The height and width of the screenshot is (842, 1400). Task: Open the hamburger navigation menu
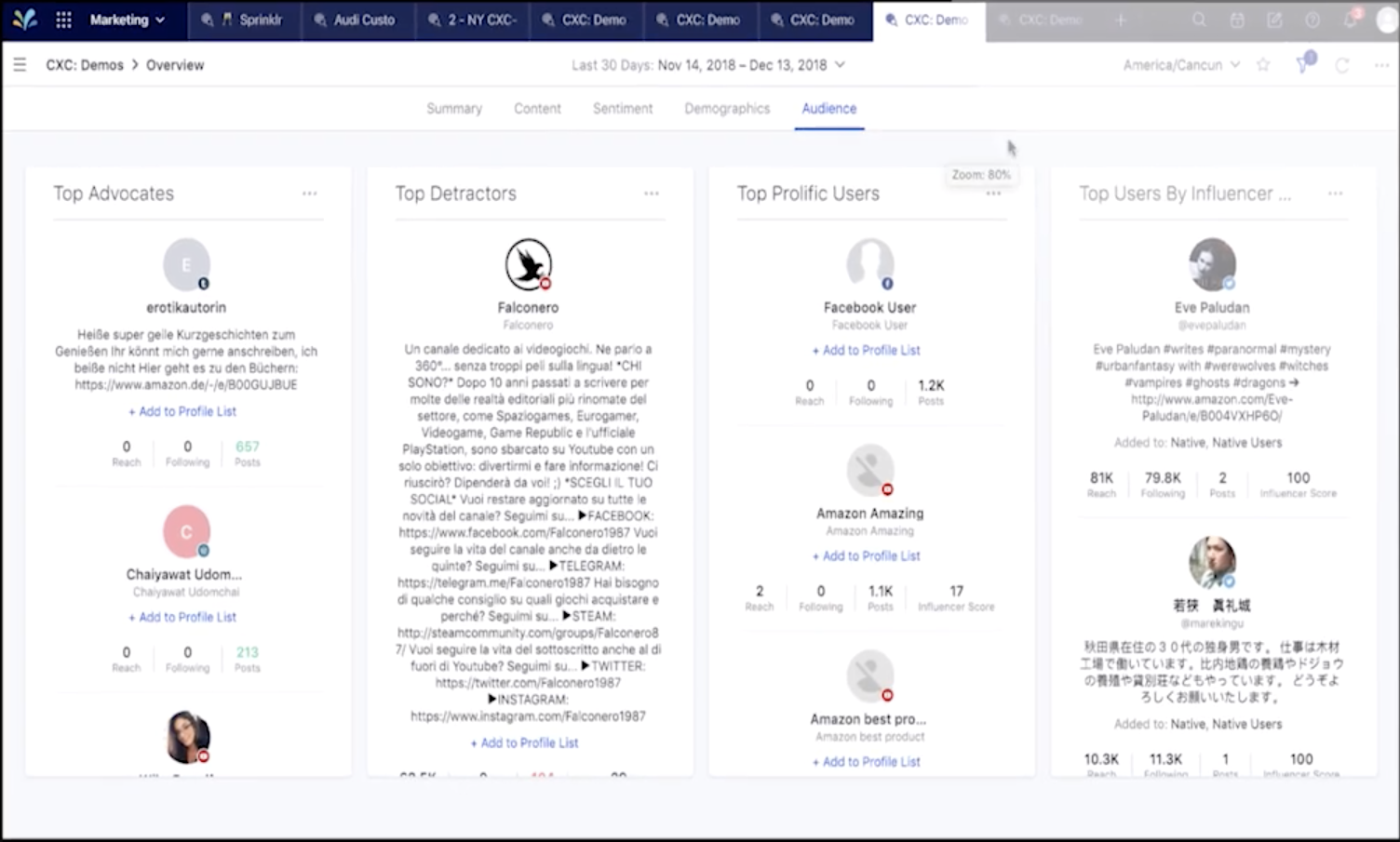coord(20,65)
